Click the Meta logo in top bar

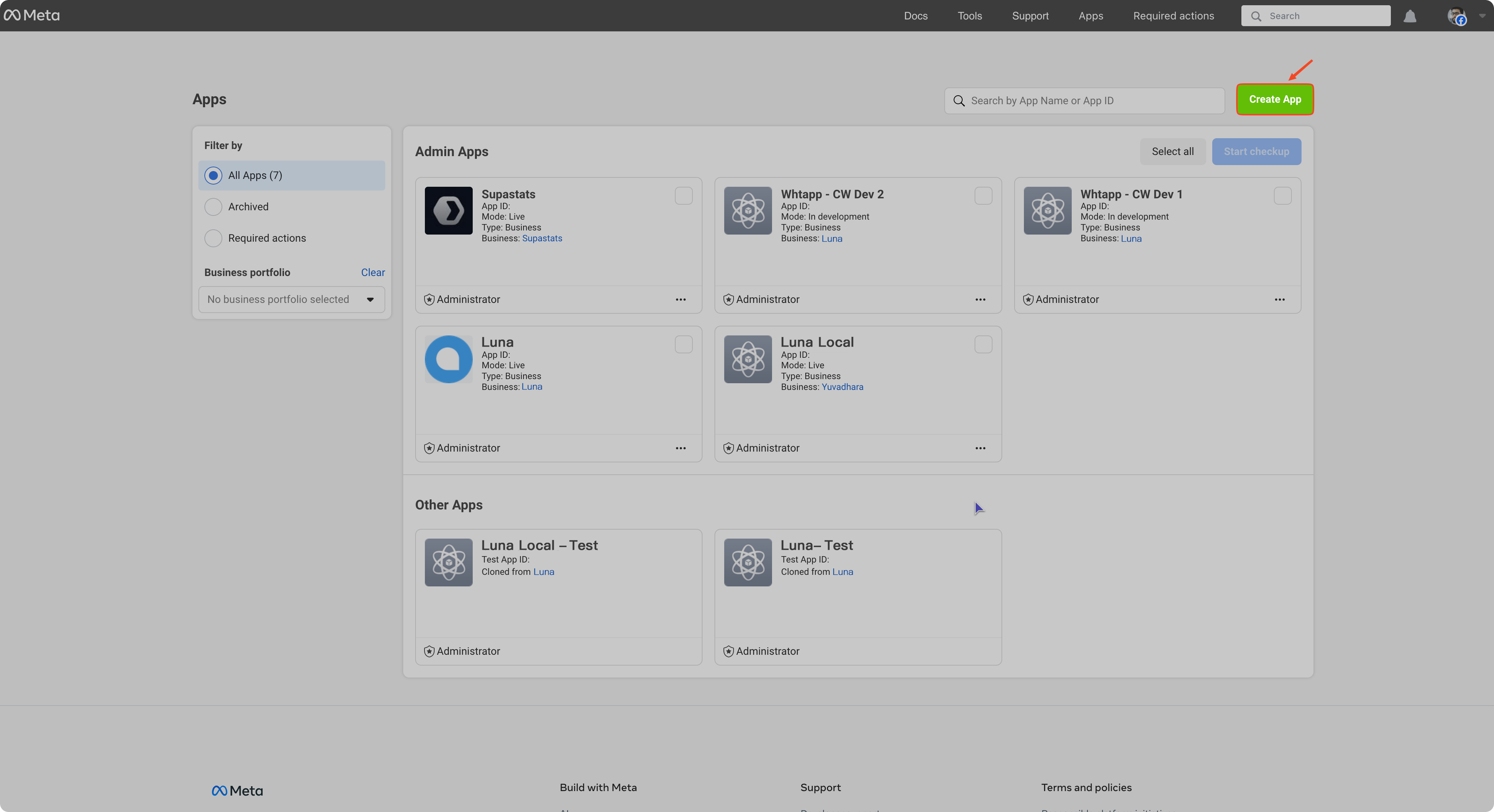(x=32, y=16)
